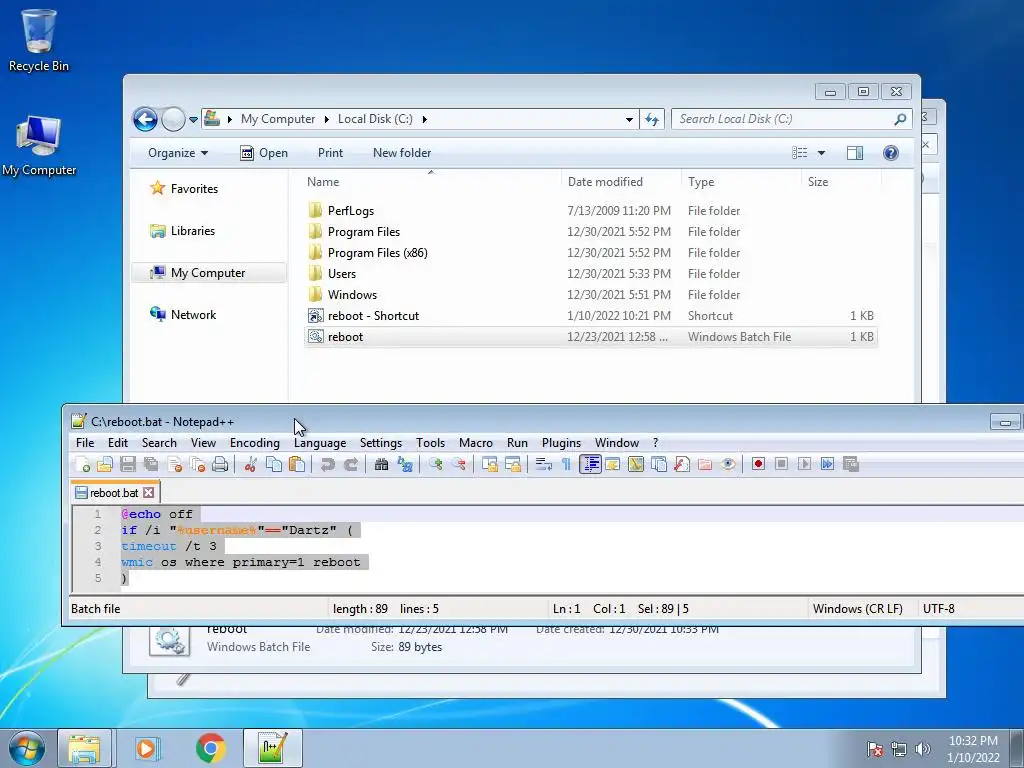Viewport: 1024px width, 768px height.
Task: Click New folder in Explorer toolbar
Action: tap(402, 153)
